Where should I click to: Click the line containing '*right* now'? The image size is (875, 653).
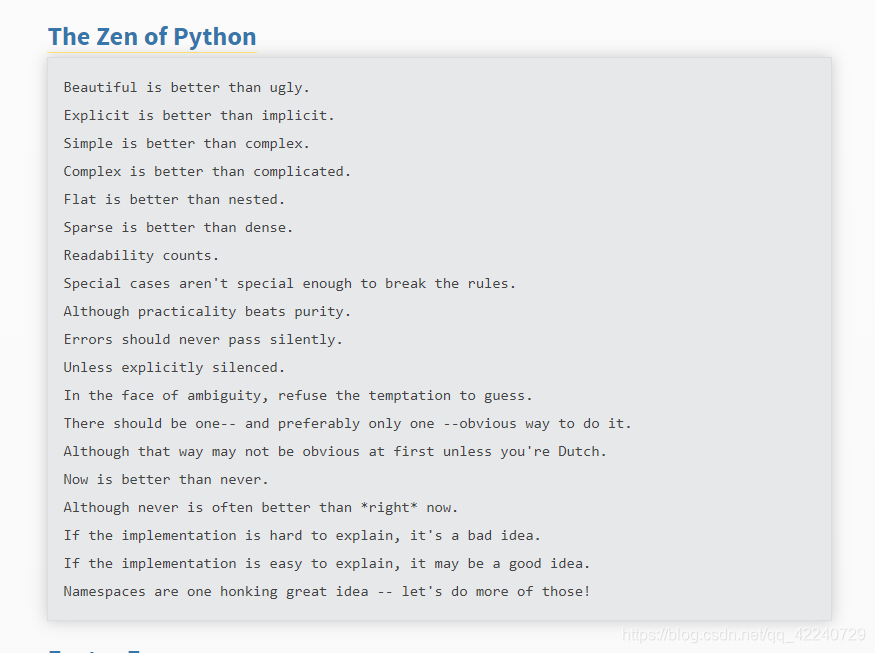tap(261, 507)
